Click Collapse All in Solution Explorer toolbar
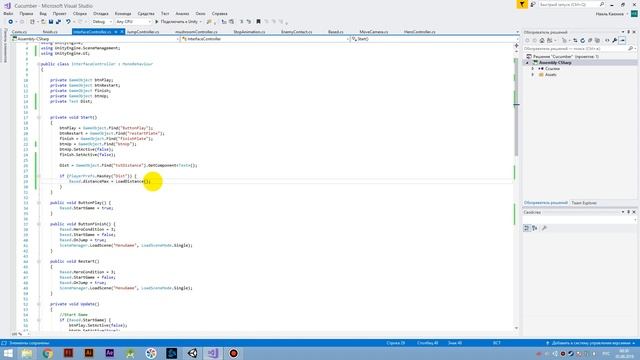The width and height of the screenshot is (640, 360). [x=590, y=40]
